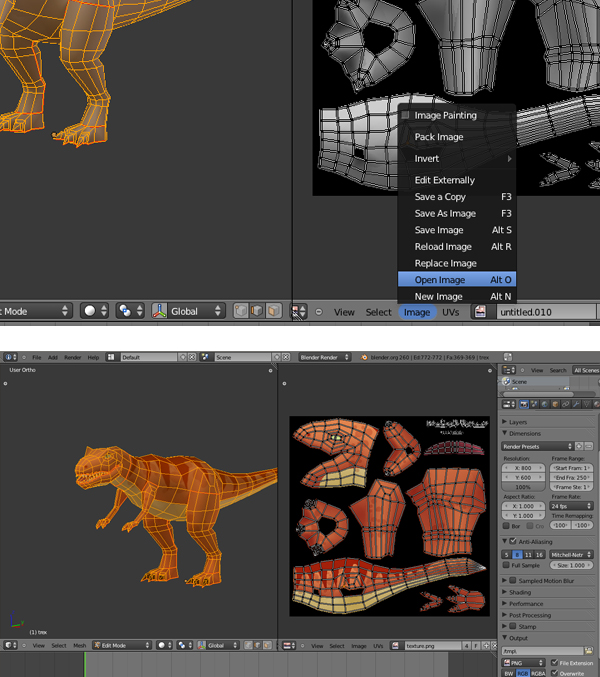Click the All Scenes dropdown in outliner
Screen dimensions: 600x677
[x=586, y=370]
